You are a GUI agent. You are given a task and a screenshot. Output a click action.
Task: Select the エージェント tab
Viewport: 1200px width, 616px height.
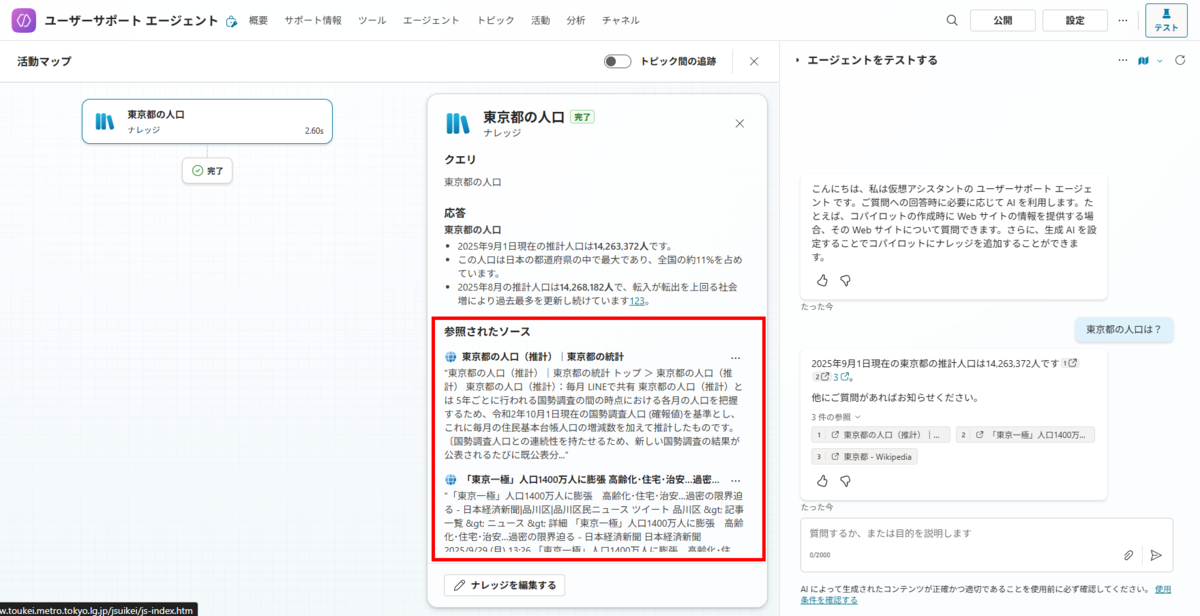point(431,20)
